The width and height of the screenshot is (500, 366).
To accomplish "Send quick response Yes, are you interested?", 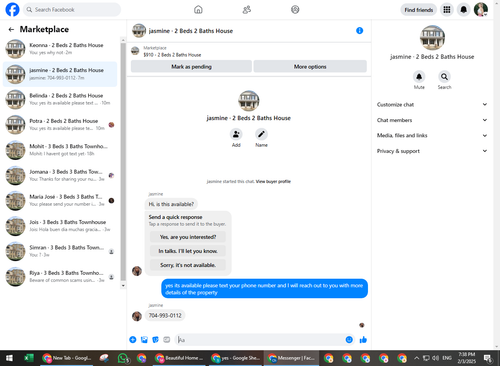I will pyautogui.click(x=188, y=237).
